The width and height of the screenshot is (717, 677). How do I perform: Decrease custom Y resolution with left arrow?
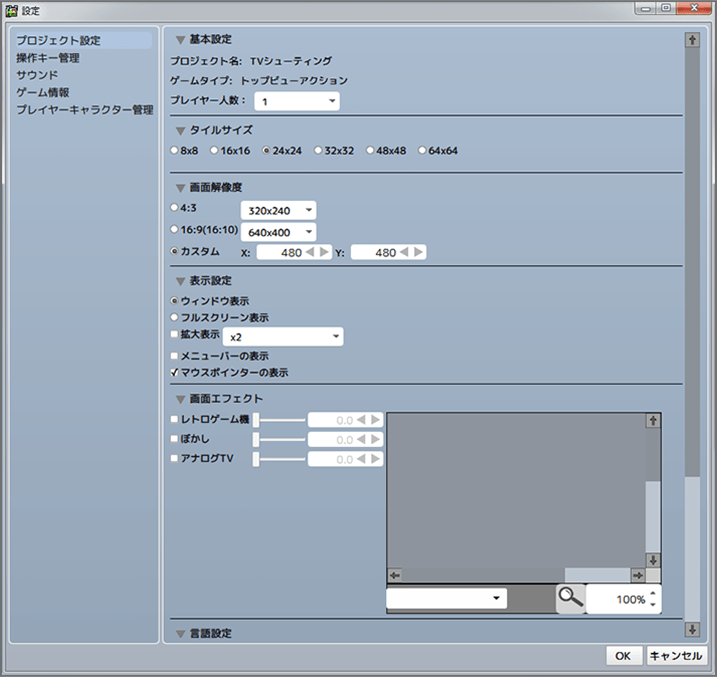pos(406,253)
